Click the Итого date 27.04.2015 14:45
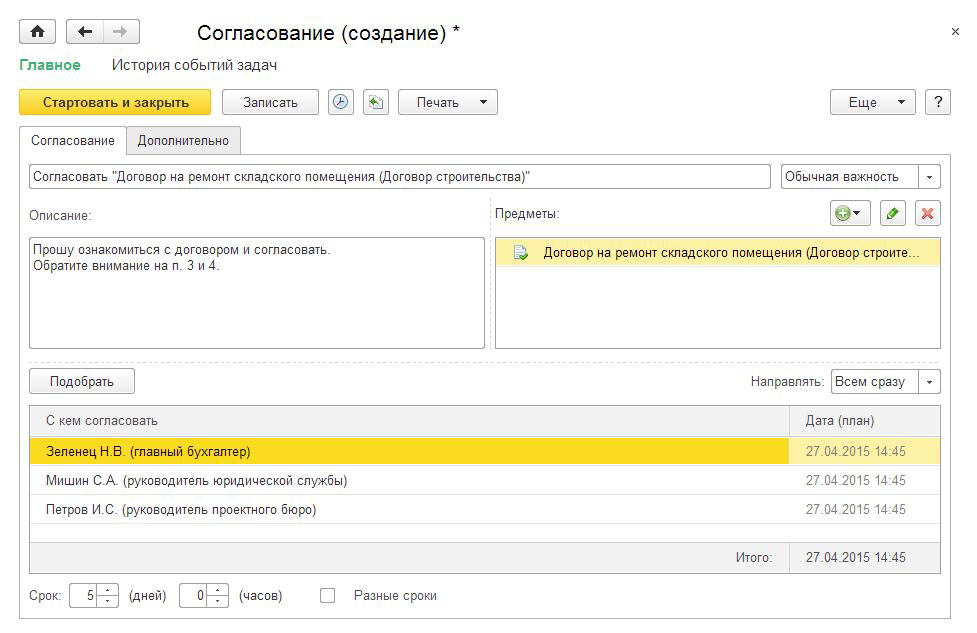The width and height of the screenshot is (977, 633). 855,558
